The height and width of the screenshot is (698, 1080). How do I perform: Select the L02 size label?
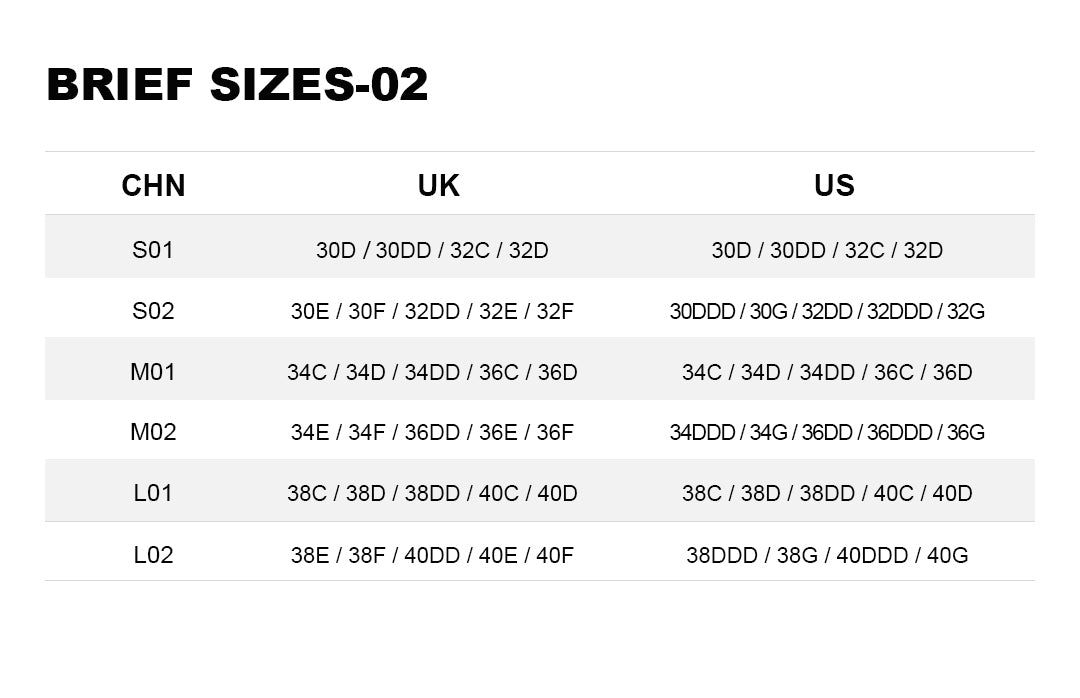(153, 555)
